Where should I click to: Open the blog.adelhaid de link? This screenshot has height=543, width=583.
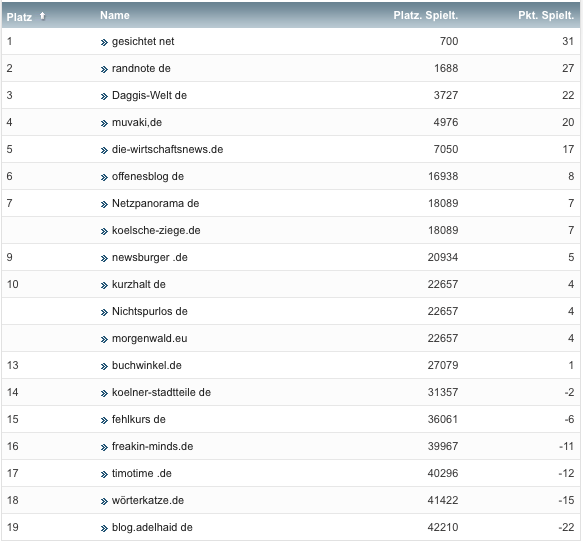pyautogui.click(x=152, y=527)
